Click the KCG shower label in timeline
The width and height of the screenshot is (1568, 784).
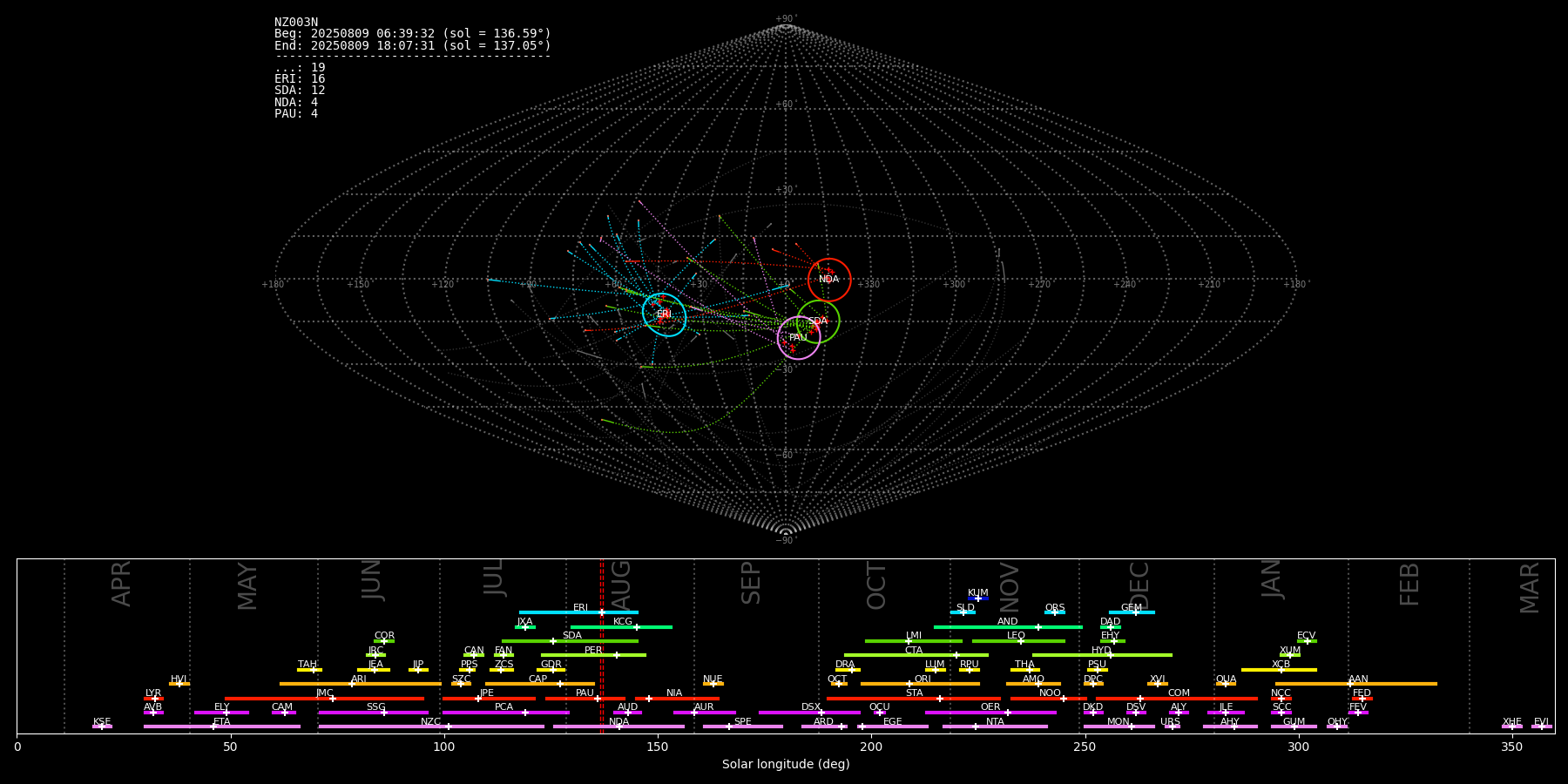[x=623, y=622]
